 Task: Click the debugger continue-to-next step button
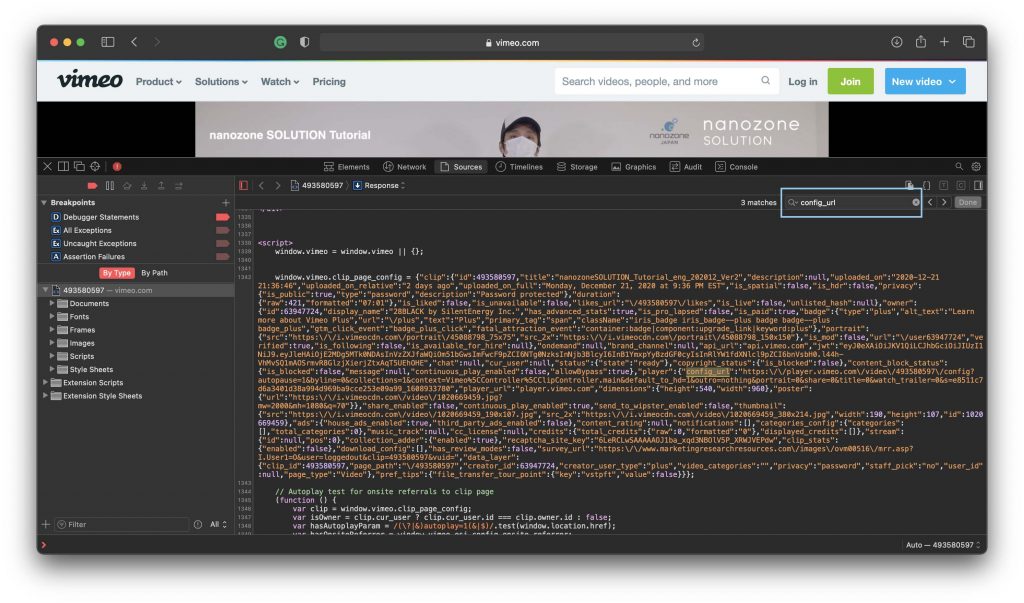pyautogui.click(x=178, y=186)
